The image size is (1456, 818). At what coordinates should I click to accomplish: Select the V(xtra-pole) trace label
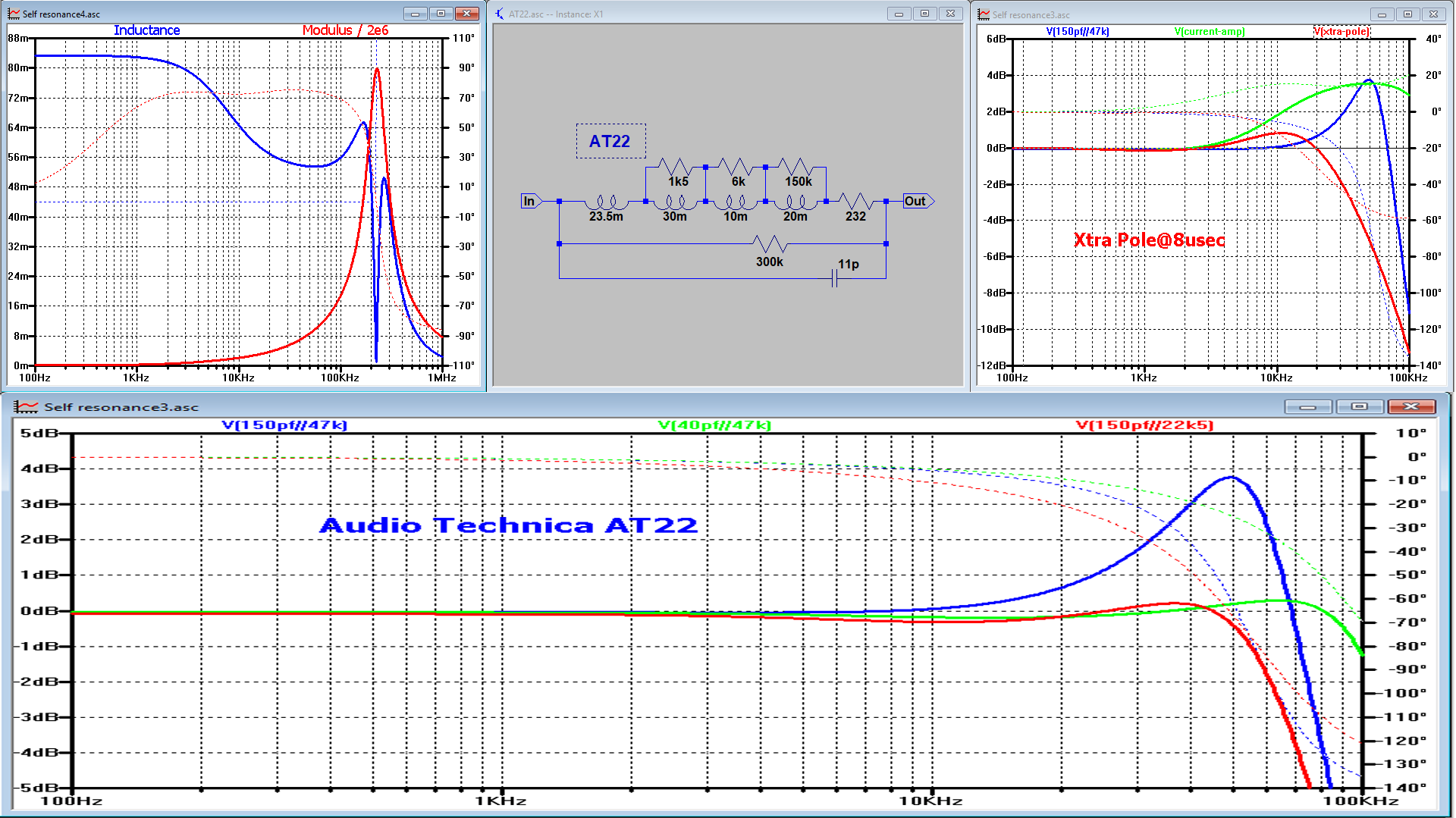[x=1341, y=31]
